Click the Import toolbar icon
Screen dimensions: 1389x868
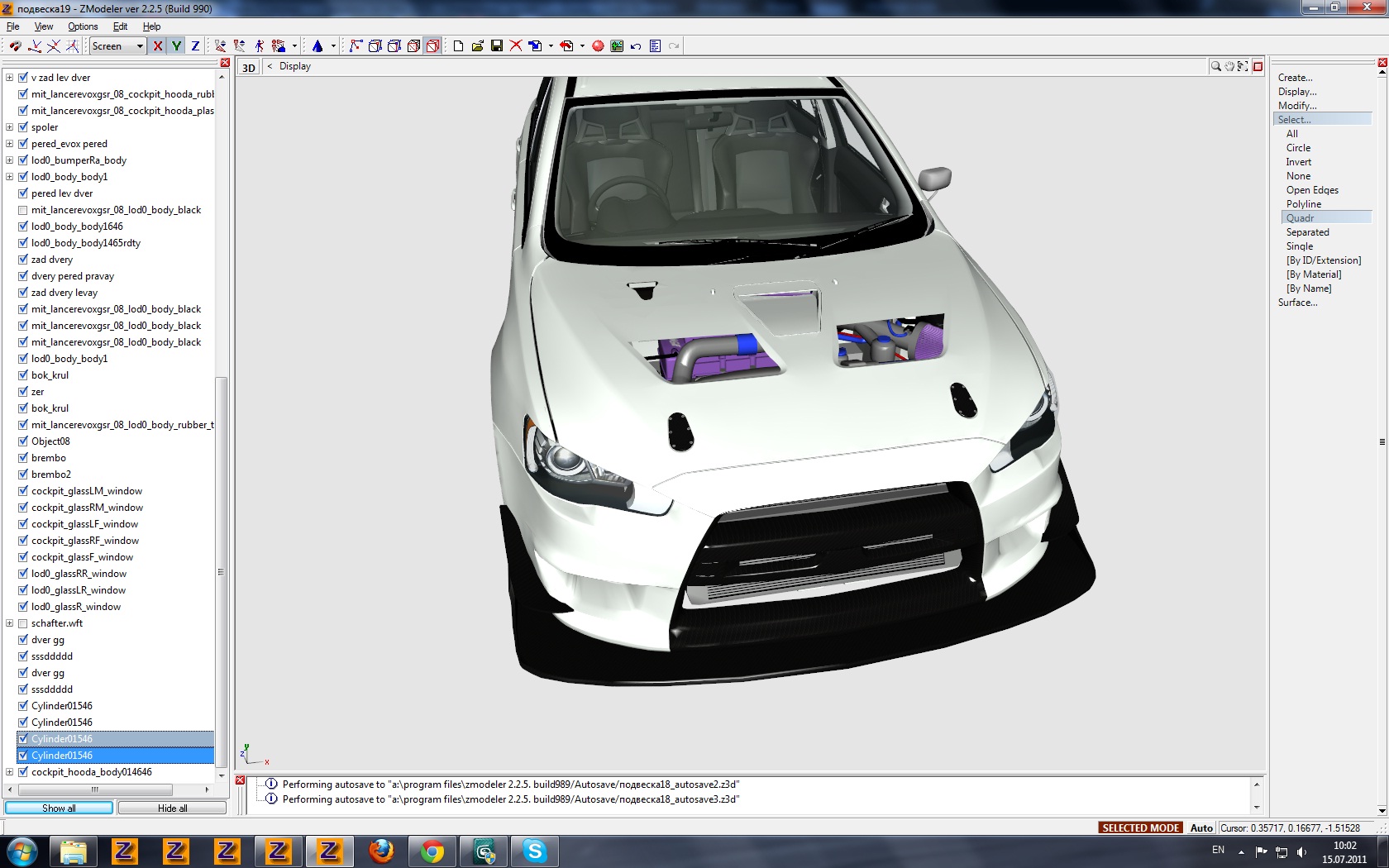[536, 46]
